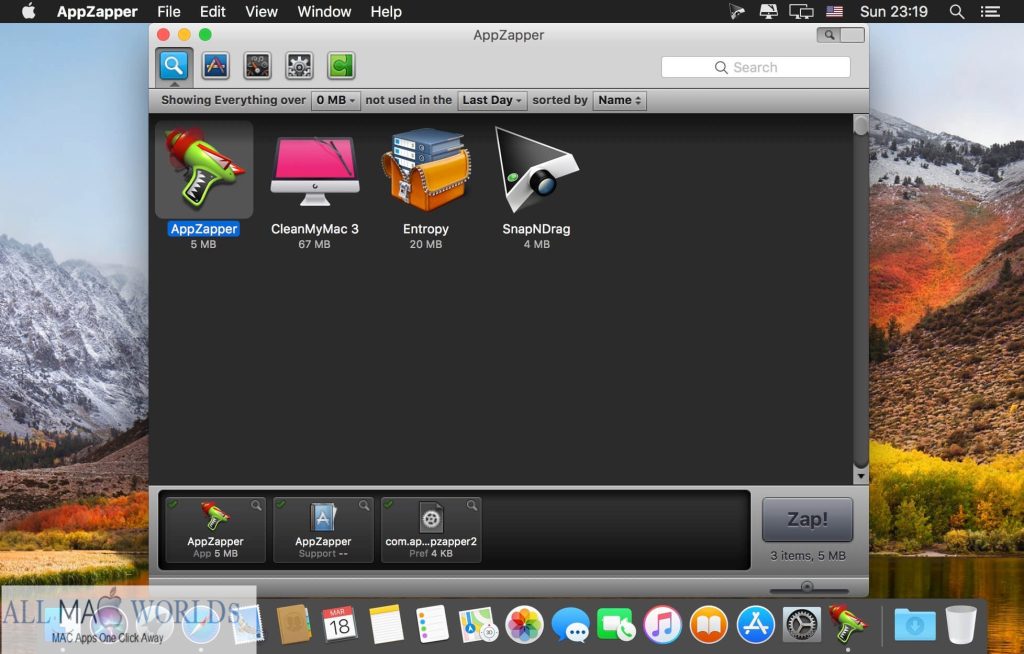Select the AppZapper Support tile
Image resolution: width=1024 pixels, height=654 pixels.
[323, 530]
